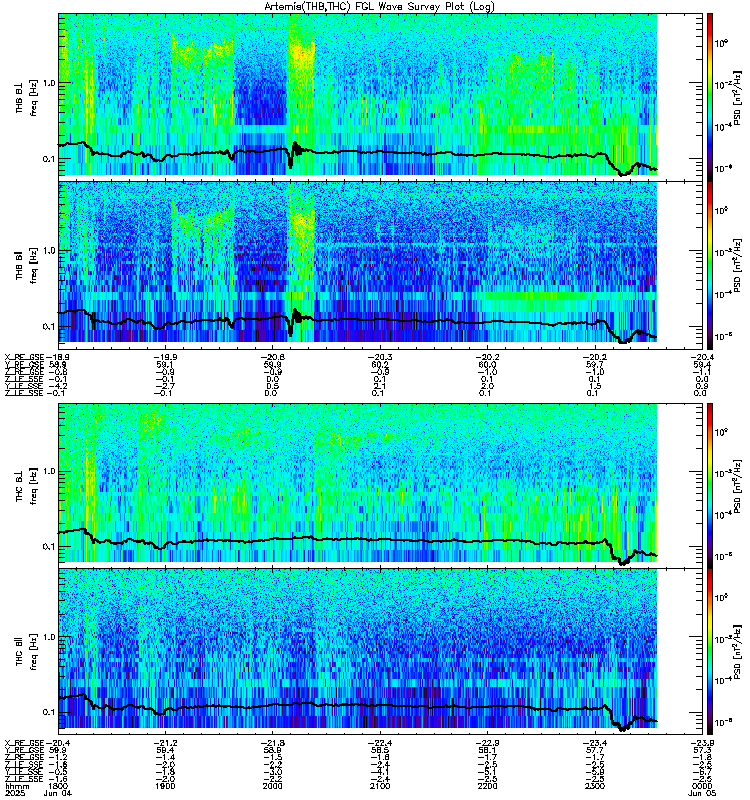Click the PSD color bar beside the THC B-perpendicular panel
Viewport: 750px width, 800px height.
pos(710,485)
